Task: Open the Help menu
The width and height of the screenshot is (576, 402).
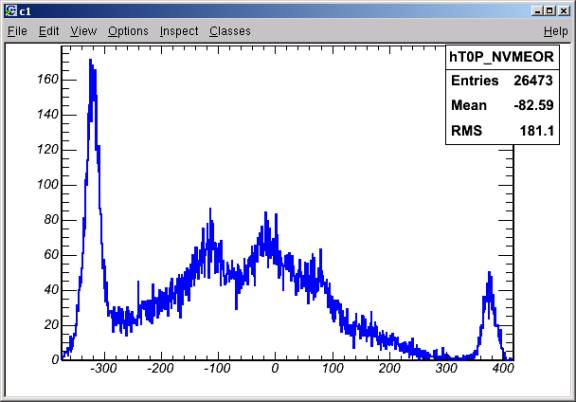Action: pyautogui.click(x=556, y=31)
